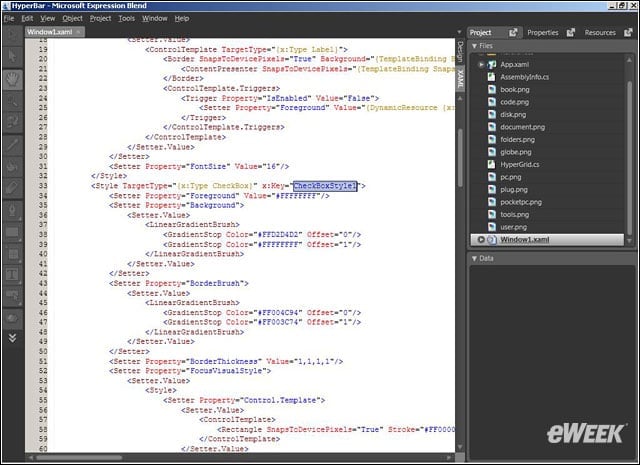Image resolution: width=640 pixels, height=465 pixels.
Task: Select disk.png in the Files list
Action: click(513, 114)
